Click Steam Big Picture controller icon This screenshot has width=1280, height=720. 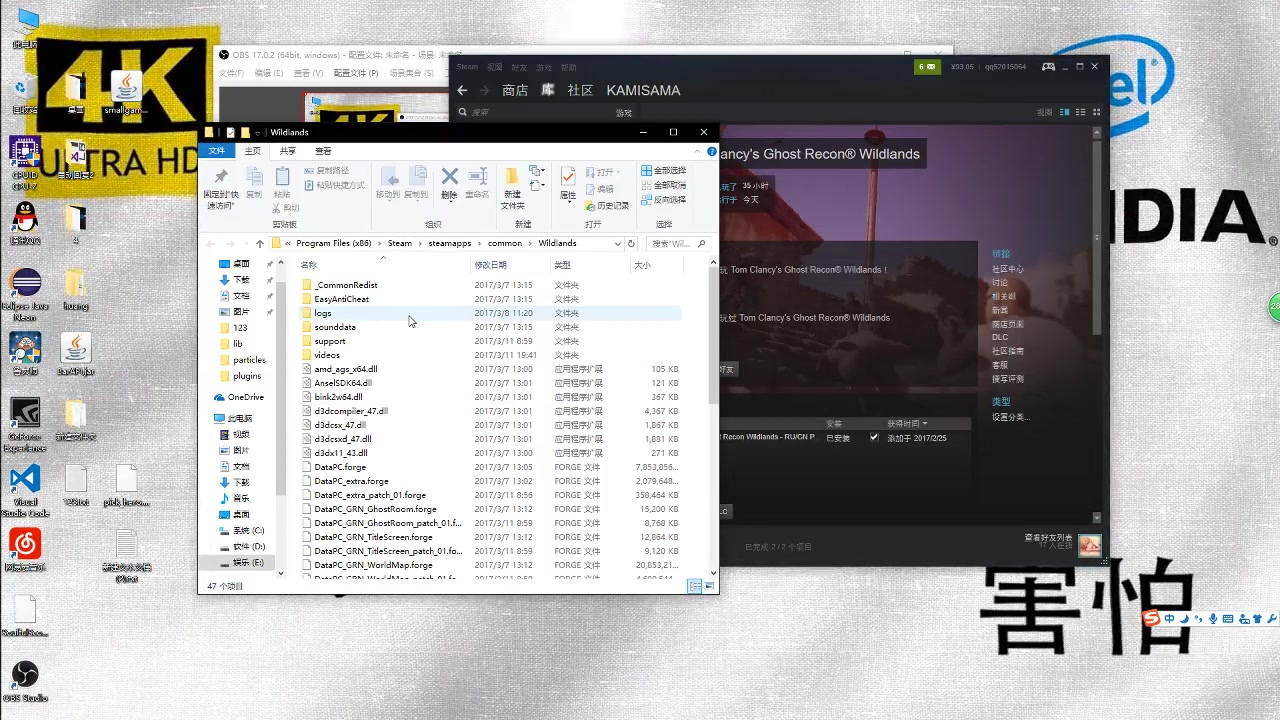[x=1048, y=67]
